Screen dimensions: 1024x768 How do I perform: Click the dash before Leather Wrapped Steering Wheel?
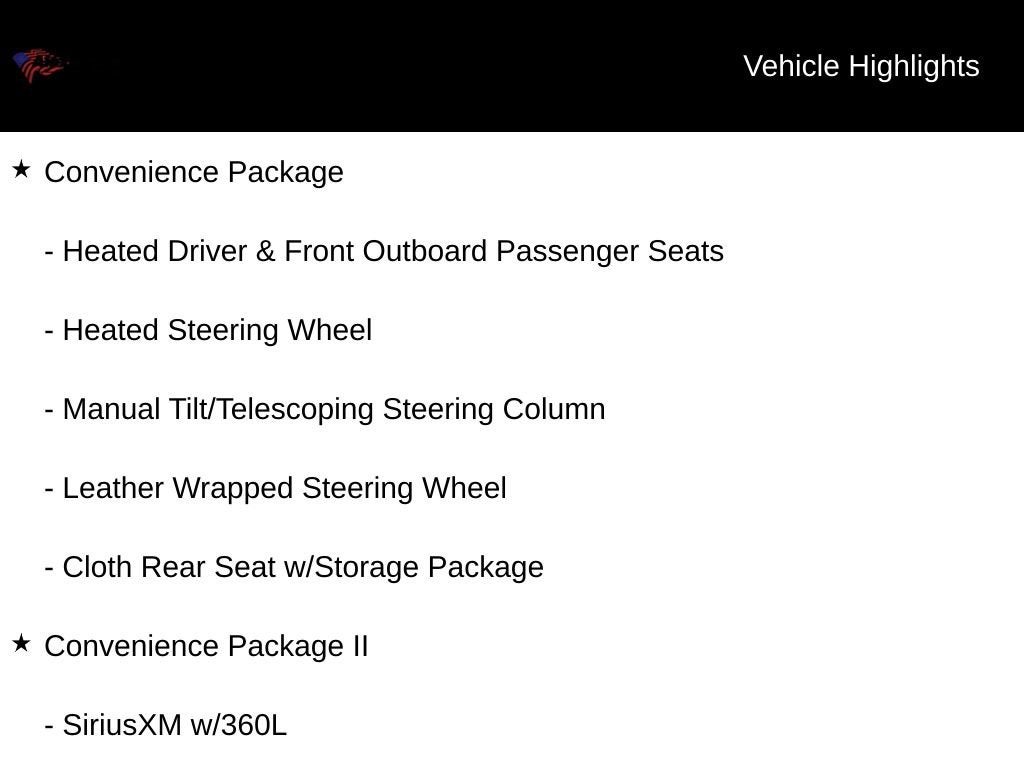pos(49,489)
